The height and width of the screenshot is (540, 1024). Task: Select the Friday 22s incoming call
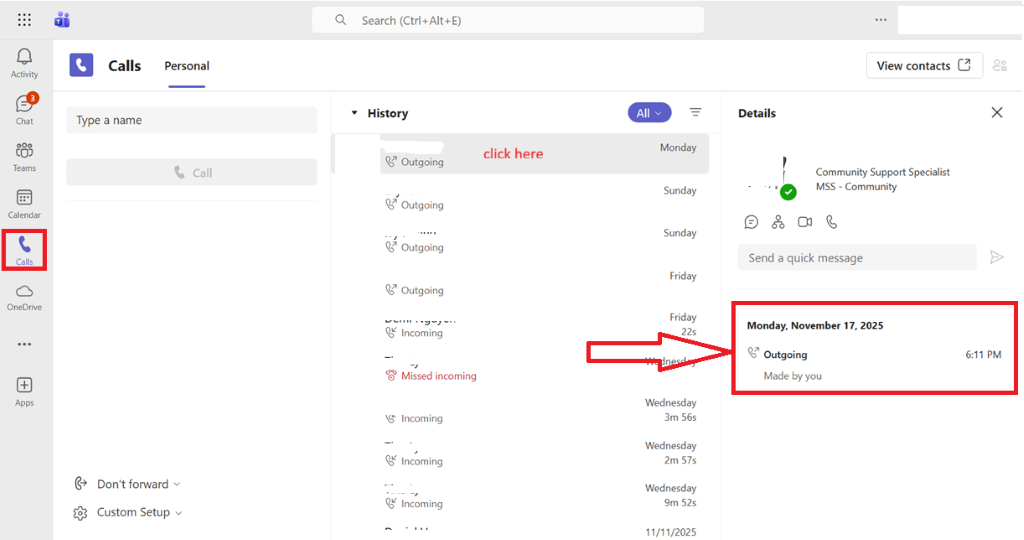[x=520, y=325]
